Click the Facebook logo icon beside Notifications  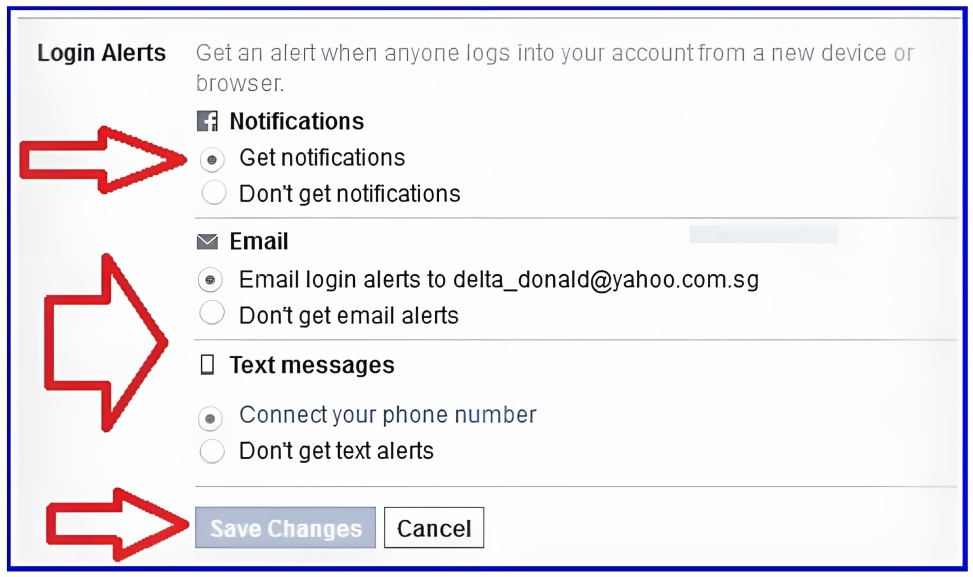pyautogui.click(x=207, y=121)
